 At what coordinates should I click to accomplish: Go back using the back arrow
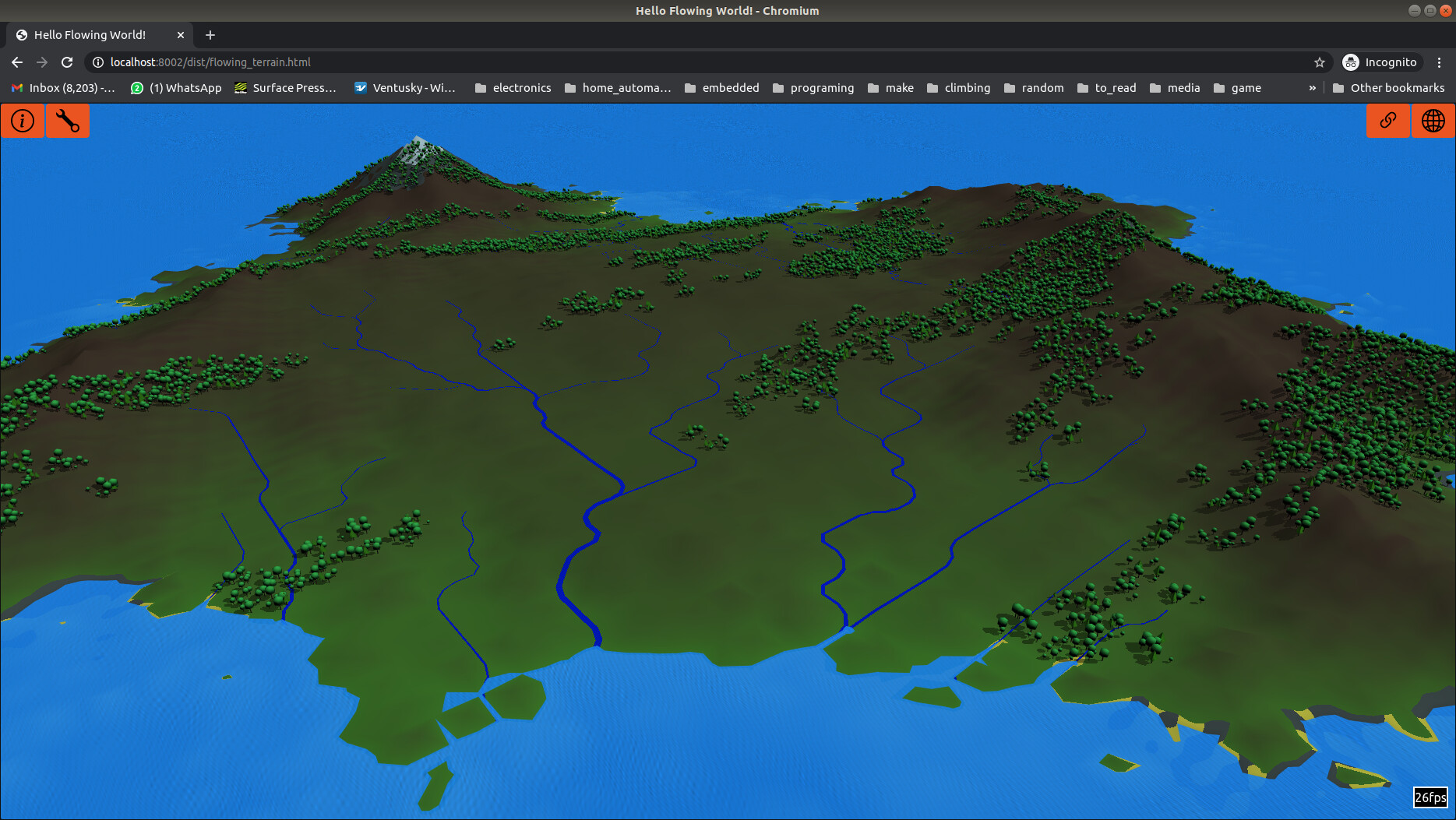point(17,62)
